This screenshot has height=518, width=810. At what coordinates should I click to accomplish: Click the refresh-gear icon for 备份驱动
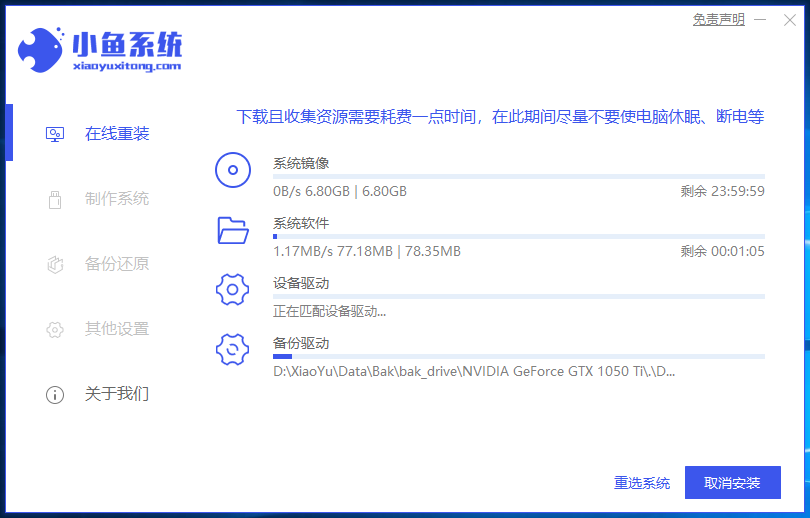coord(233,350)
